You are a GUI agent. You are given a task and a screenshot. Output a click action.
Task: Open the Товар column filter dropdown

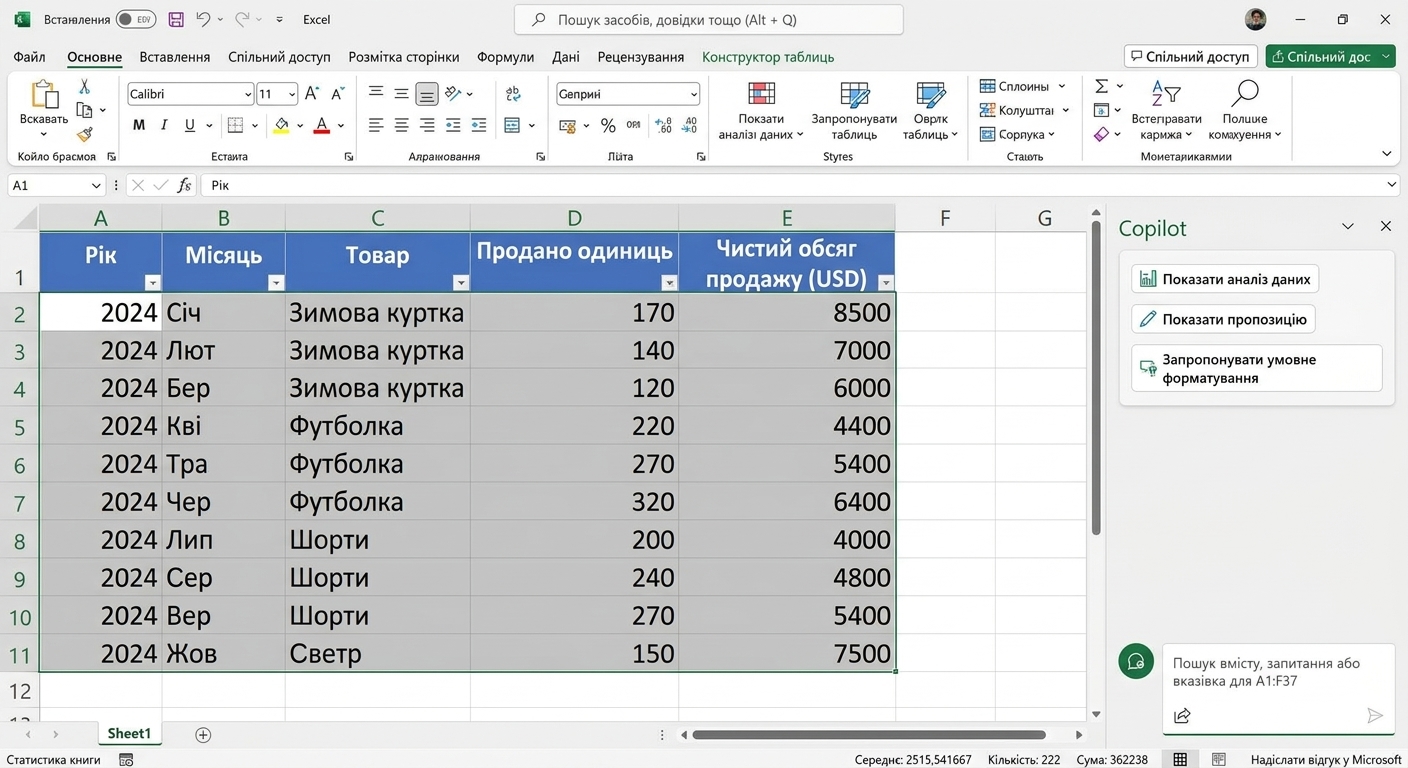pos(461,283)
